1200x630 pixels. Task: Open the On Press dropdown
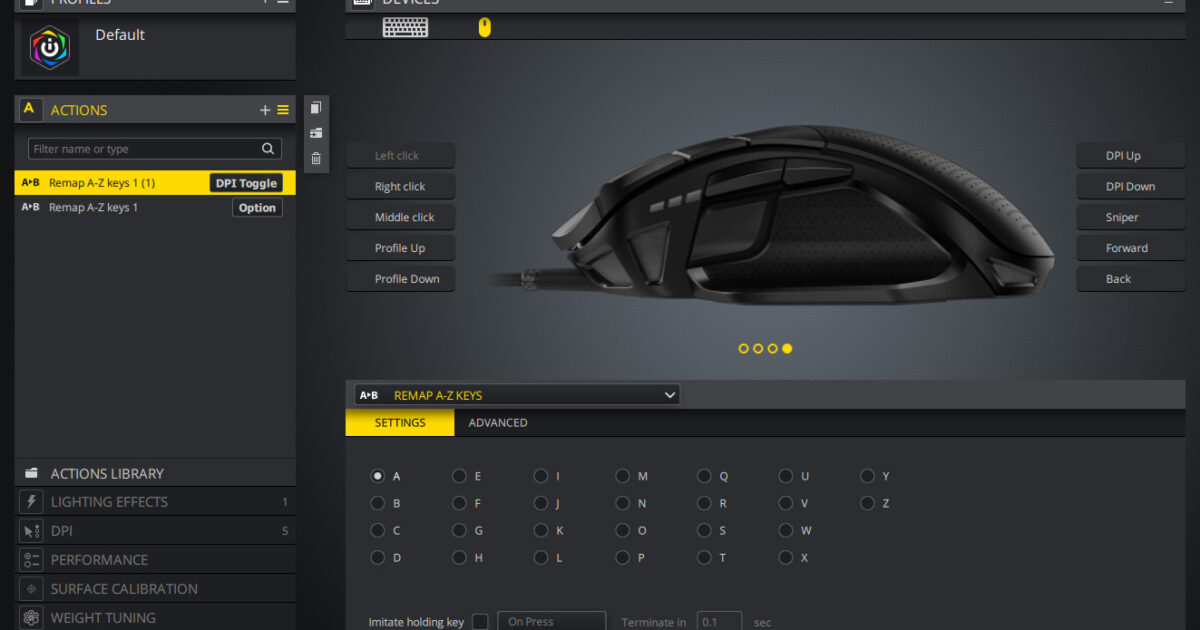551,621
